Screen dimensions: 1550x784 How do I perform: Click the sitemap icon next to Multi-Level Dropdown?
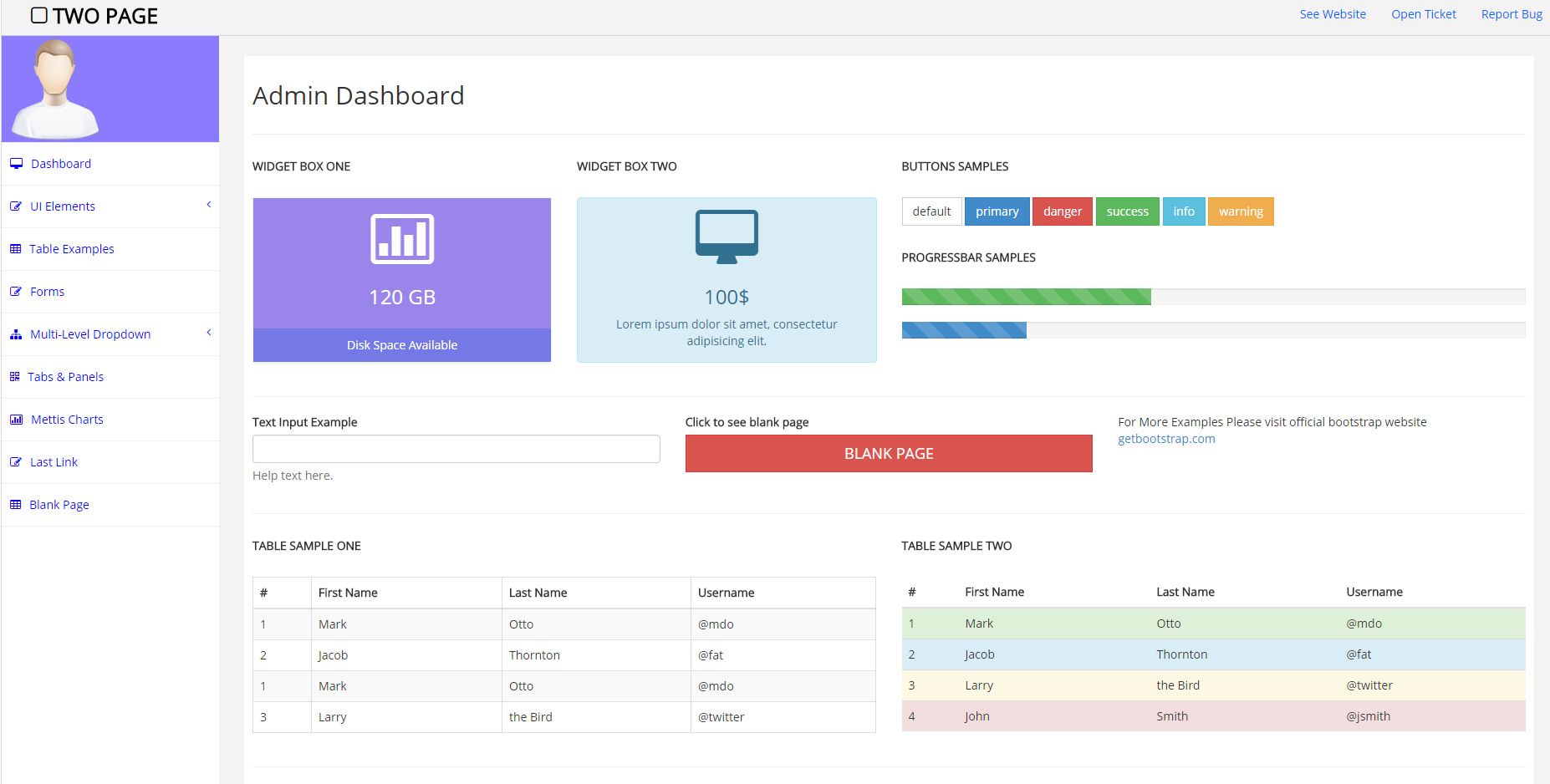pos(16,334)
